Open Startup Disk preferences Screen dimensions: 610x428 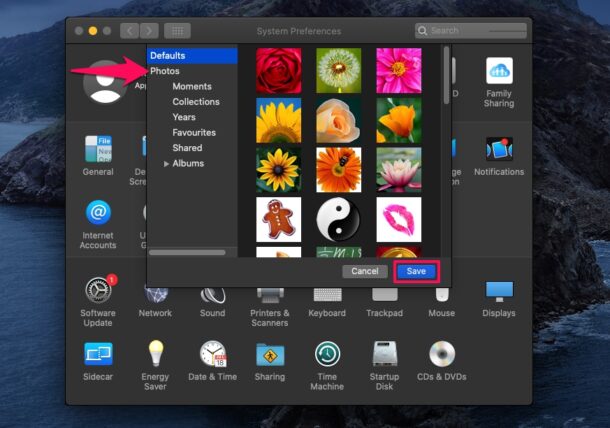(x=384, y=354)
